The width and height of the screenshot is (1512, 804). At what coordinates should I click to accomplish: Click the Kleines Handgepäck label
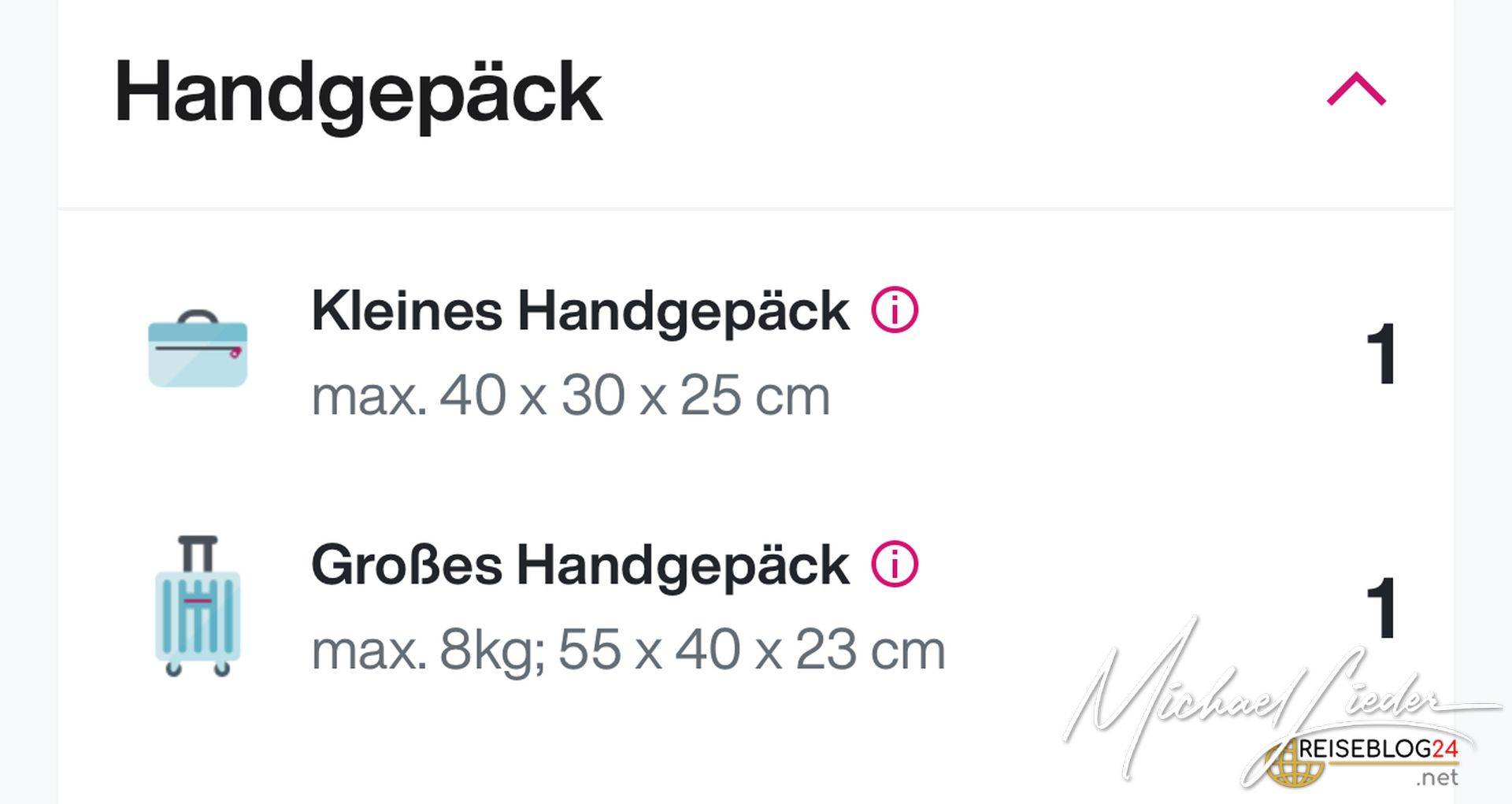pyautogui.click(x=580, y=311)
